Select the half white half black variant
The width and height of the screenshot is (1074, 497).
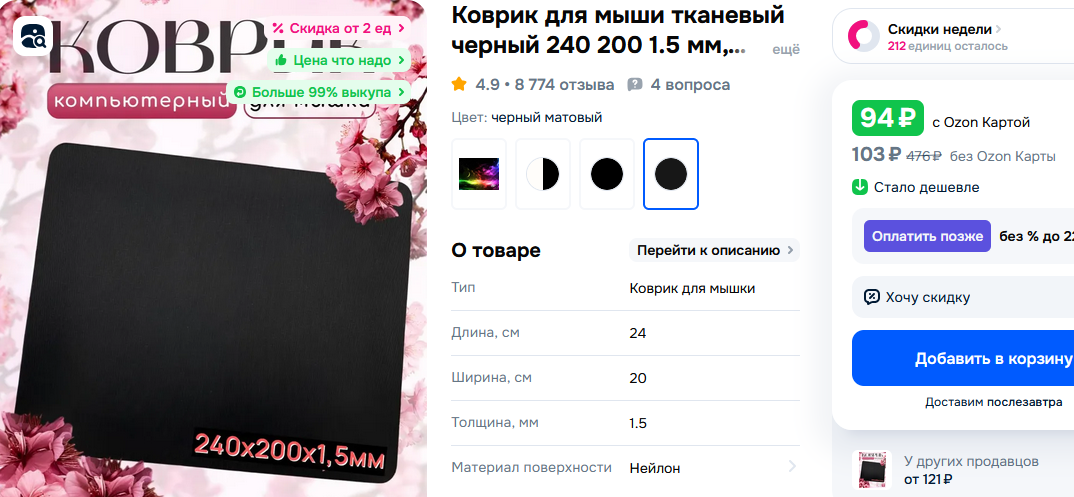(x=542, y=174)
